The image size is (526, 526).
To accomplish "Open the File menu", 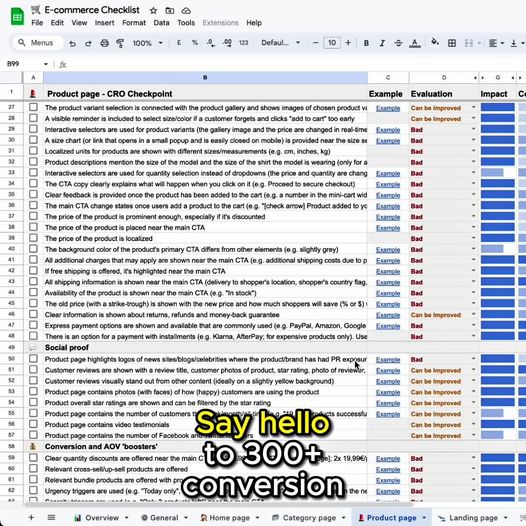I will (37, 23).
